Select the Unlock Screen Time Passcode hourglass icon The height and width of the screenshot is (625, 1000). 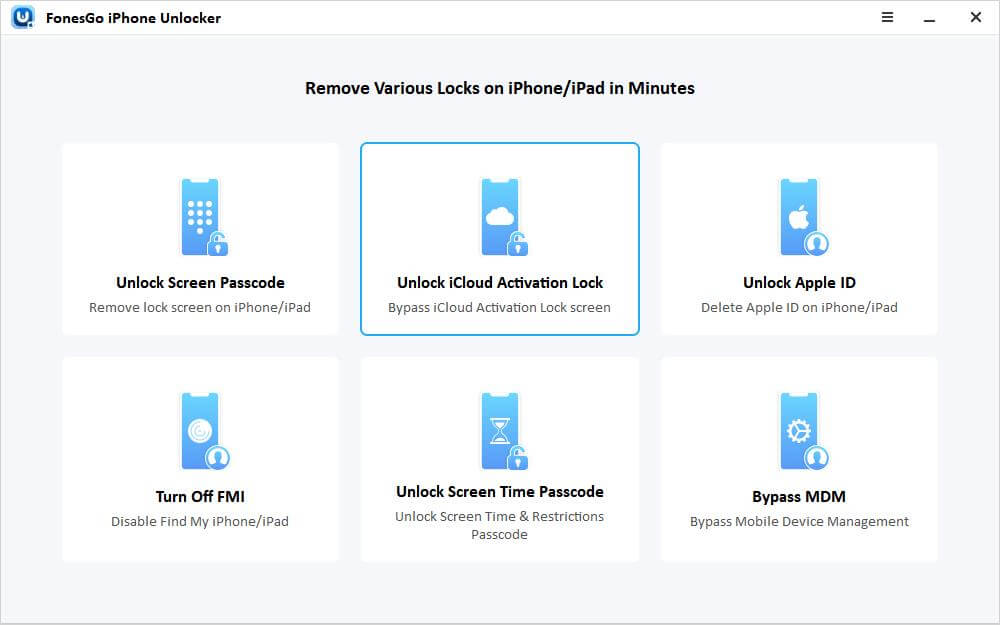click(500, 427)
